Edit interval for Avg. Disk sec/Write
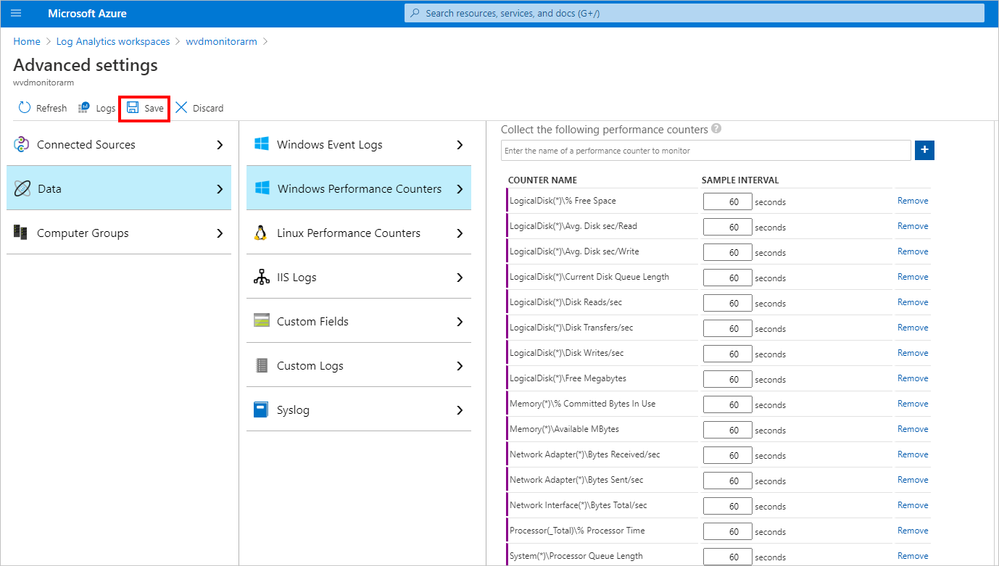The height and width of the screenshot is (566, 999). point(728,252)
